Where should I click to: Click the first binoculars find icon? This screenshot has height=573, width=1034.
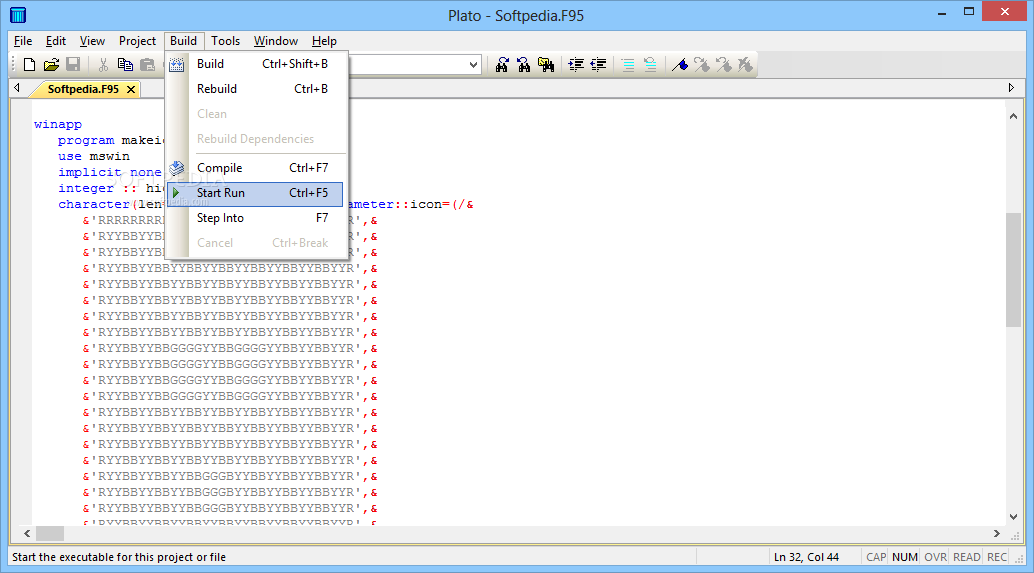click(502, 65)
